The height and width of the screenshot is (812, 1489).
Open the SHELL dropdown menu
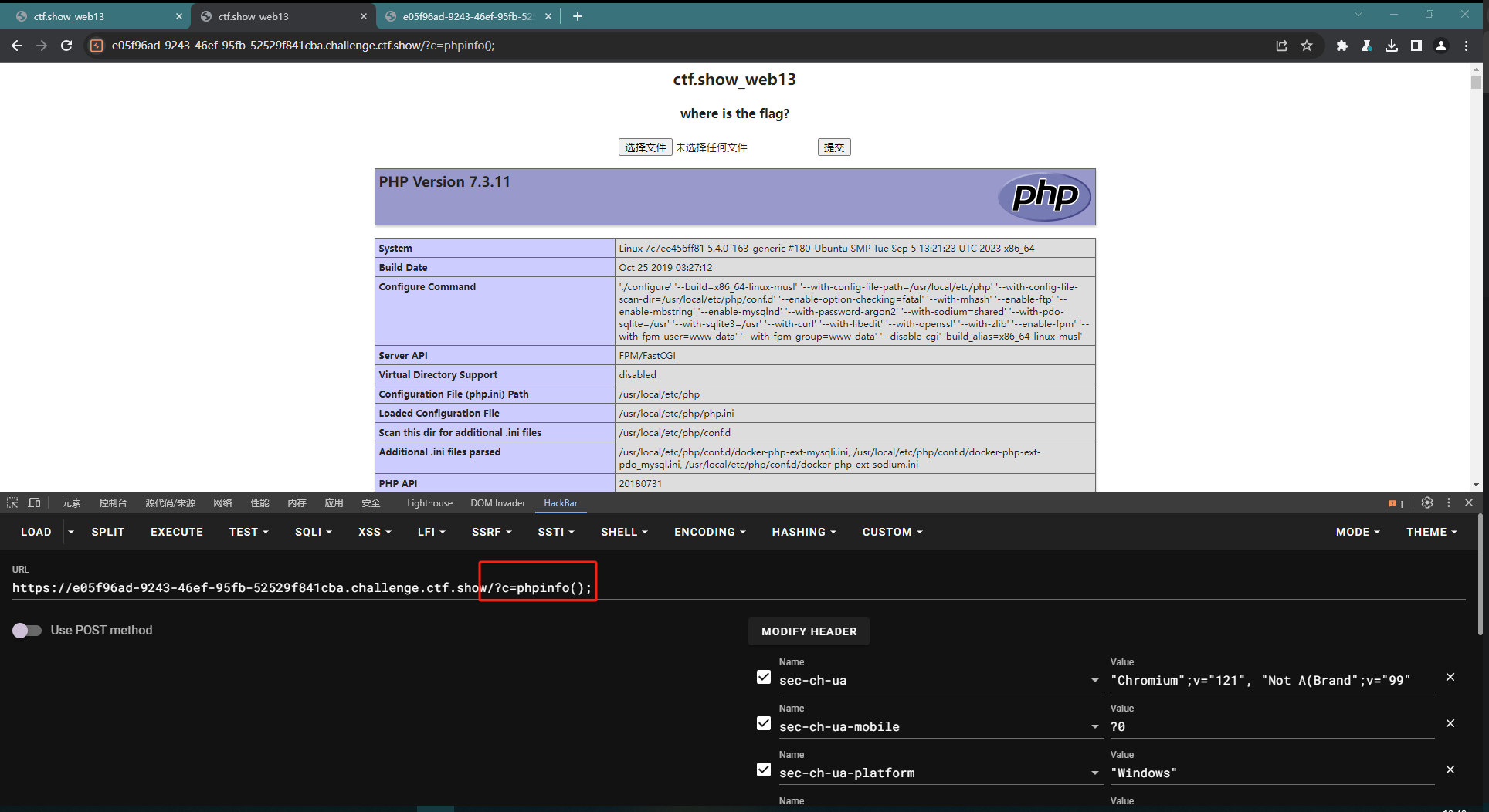624,532
